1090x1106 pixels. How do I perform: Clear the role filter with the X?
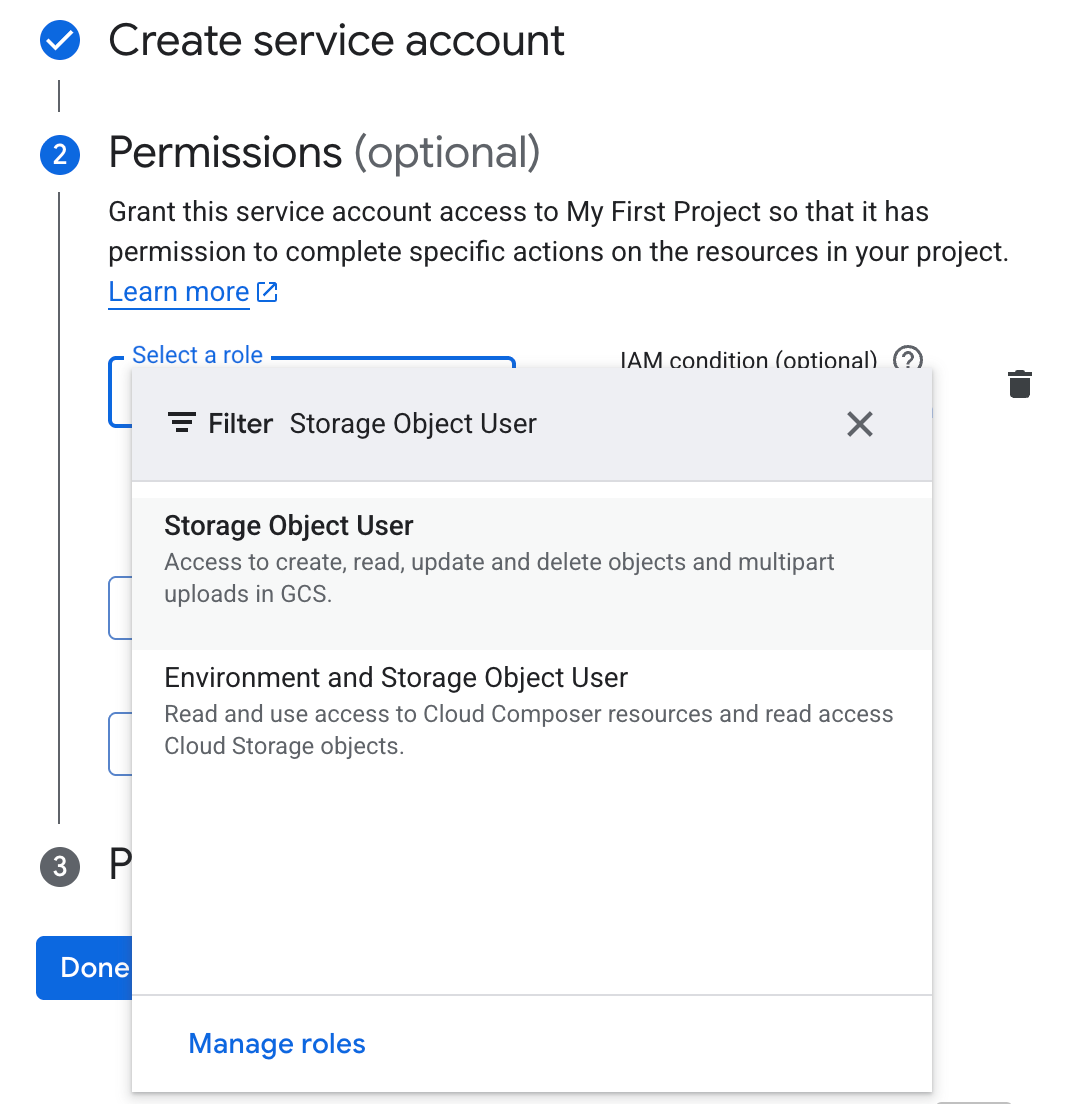tap(859, 424)
